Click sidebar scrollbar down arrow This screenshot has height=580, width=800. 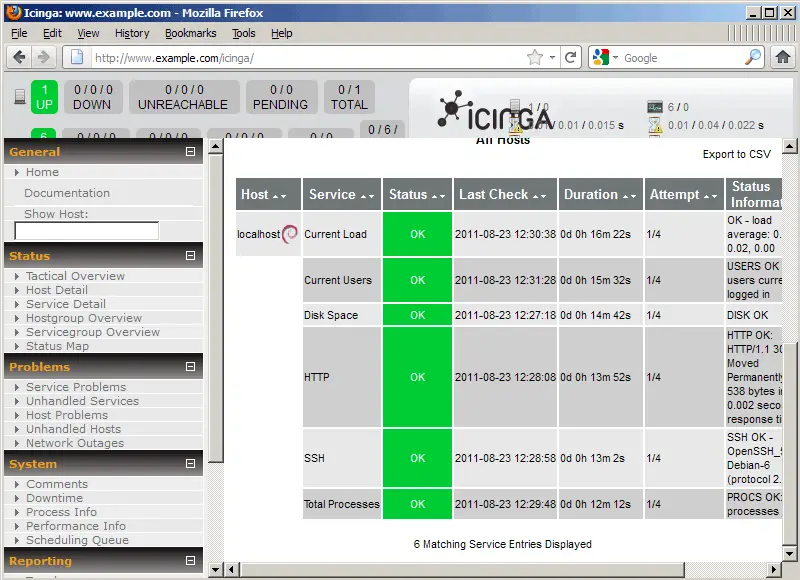pyautogui.click(x=215, y=569)
